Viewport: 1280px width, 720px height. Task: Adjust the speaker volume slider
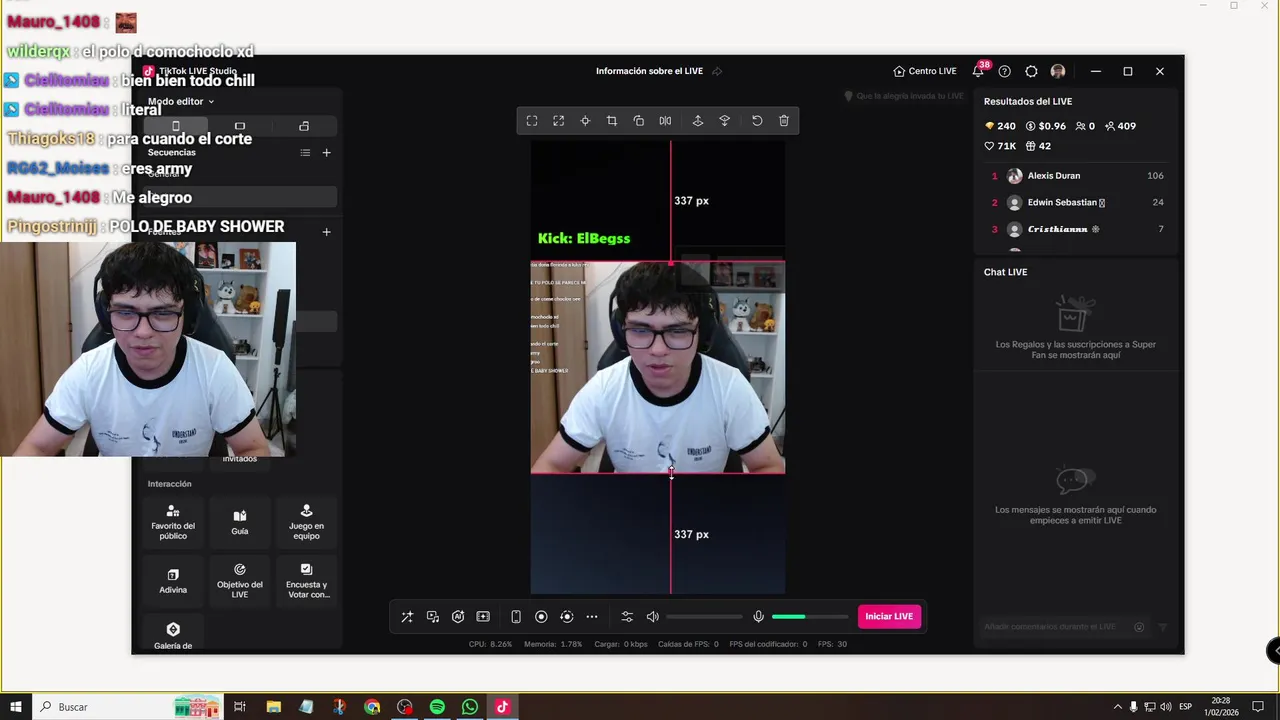pyautogui.click(x=705, y=617)
